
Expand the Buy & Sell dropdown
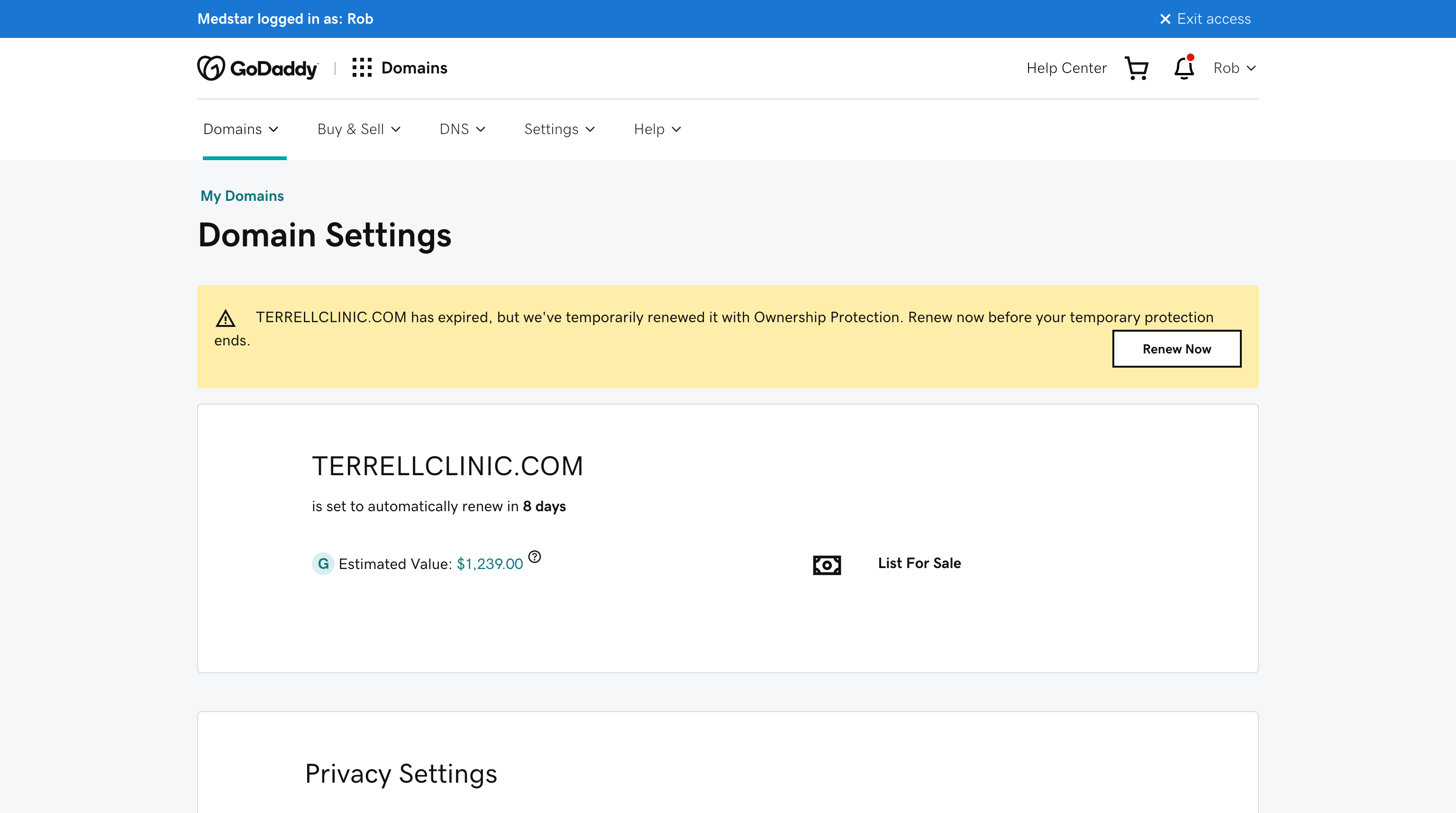tap(359, 129)
